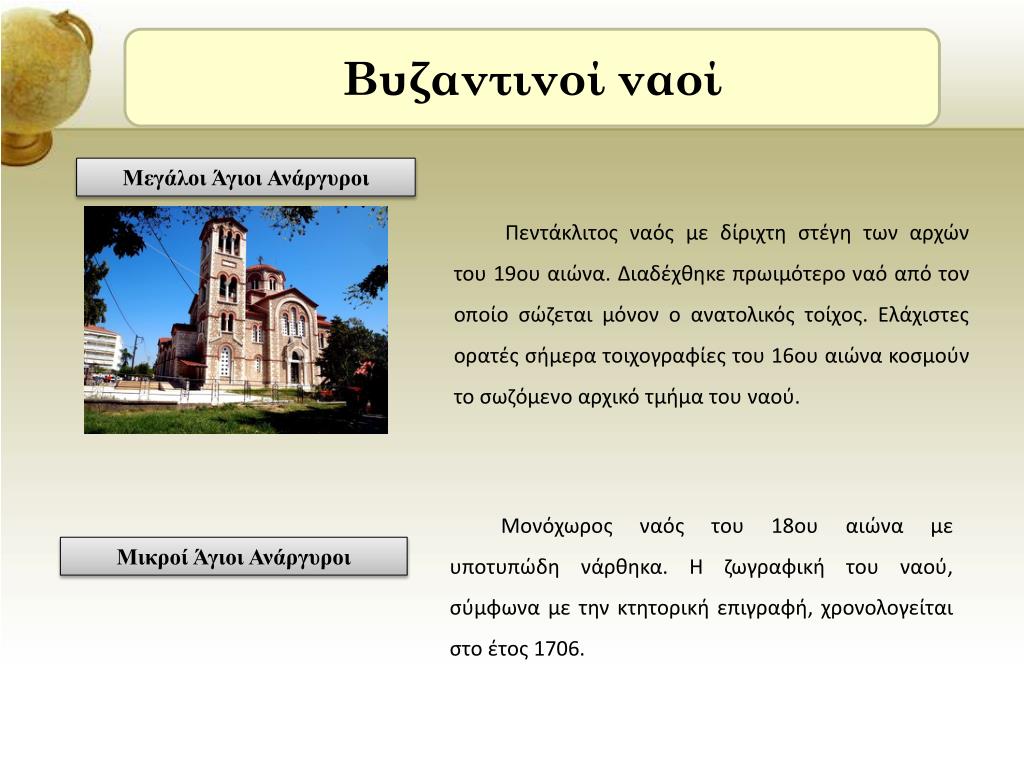This screenshot has height=768, width=1024.
Task: Click the text 'Μονόχωρος ναός του 18ου αιώνα'
Action: (x=702, y=526)
